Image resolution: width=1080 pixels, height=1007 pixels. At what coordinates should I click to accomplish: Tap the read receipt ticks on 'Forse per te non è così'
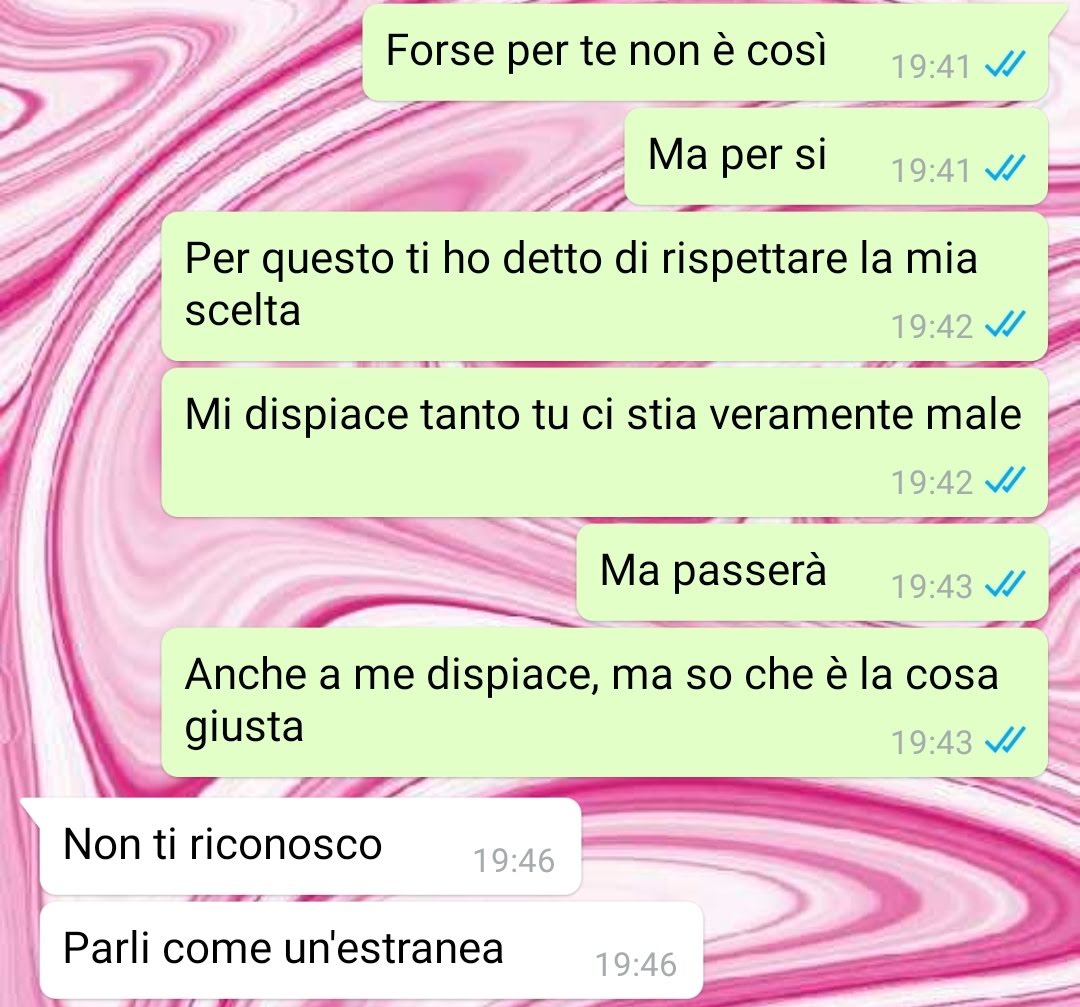click(x=1005, y=65)
